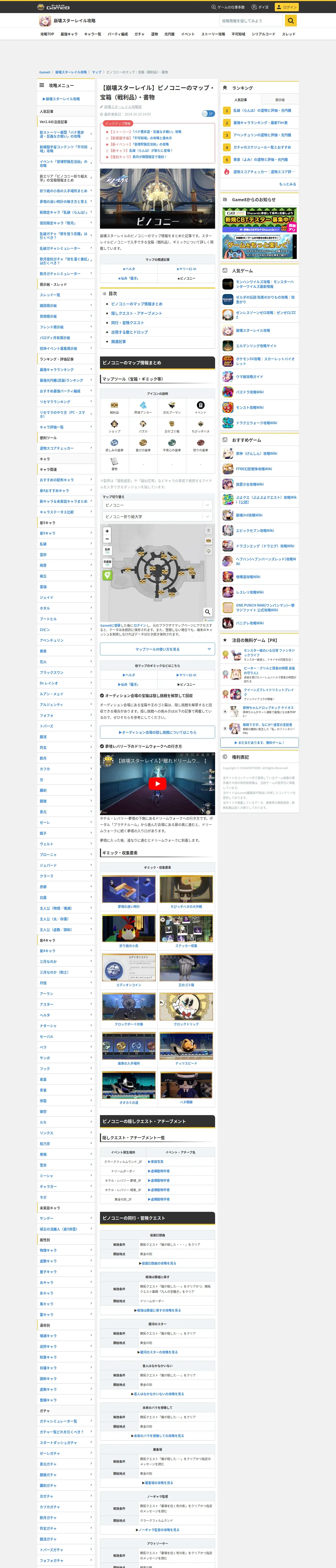Click the 悲しみの歯車 gear icon
Screen dimensions: 336x1568
pyautogui.click(x=114, y=442)
